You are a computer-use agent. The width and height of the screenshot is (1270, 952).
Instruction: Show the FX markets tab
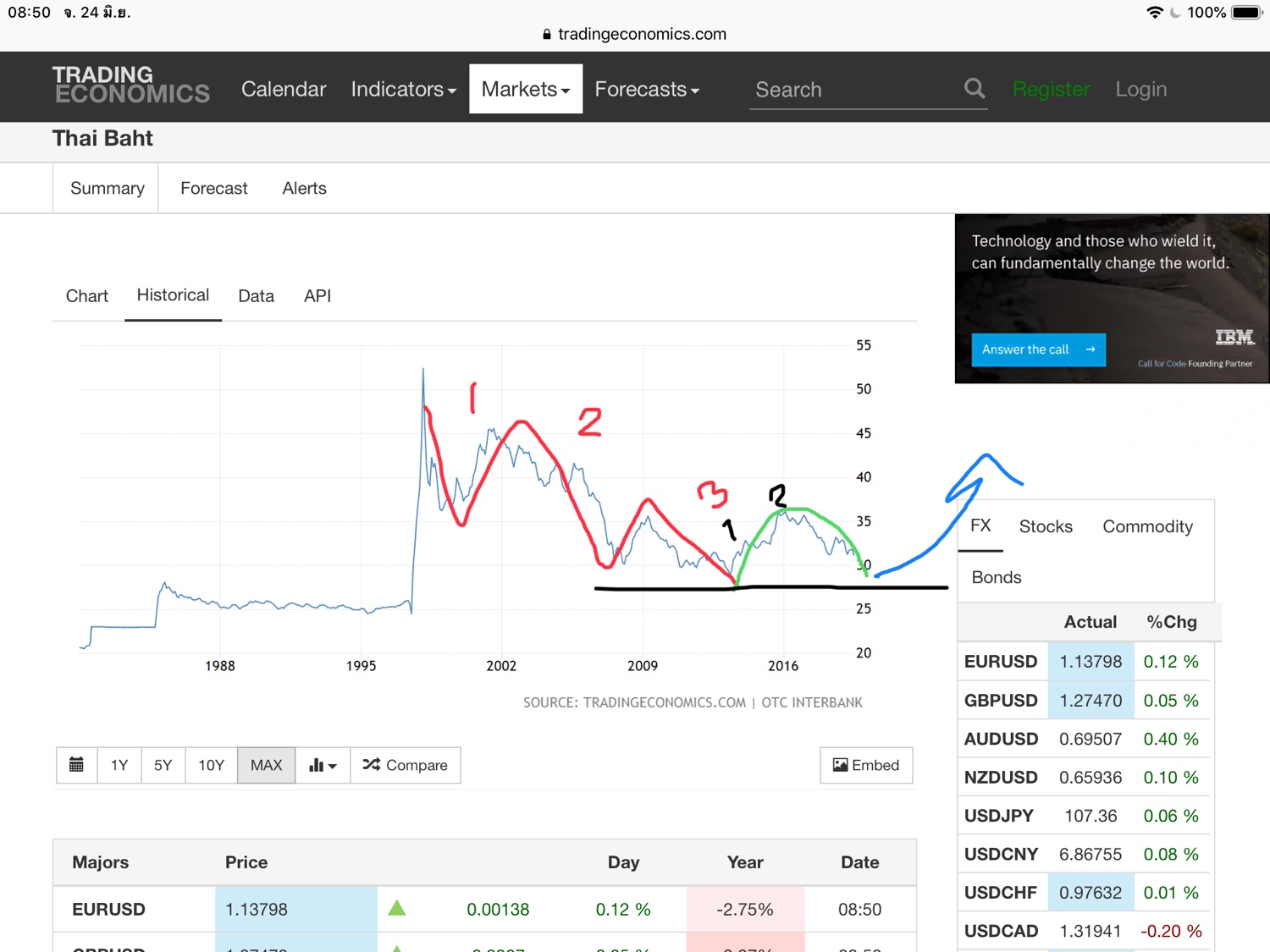tap(980, 526)
